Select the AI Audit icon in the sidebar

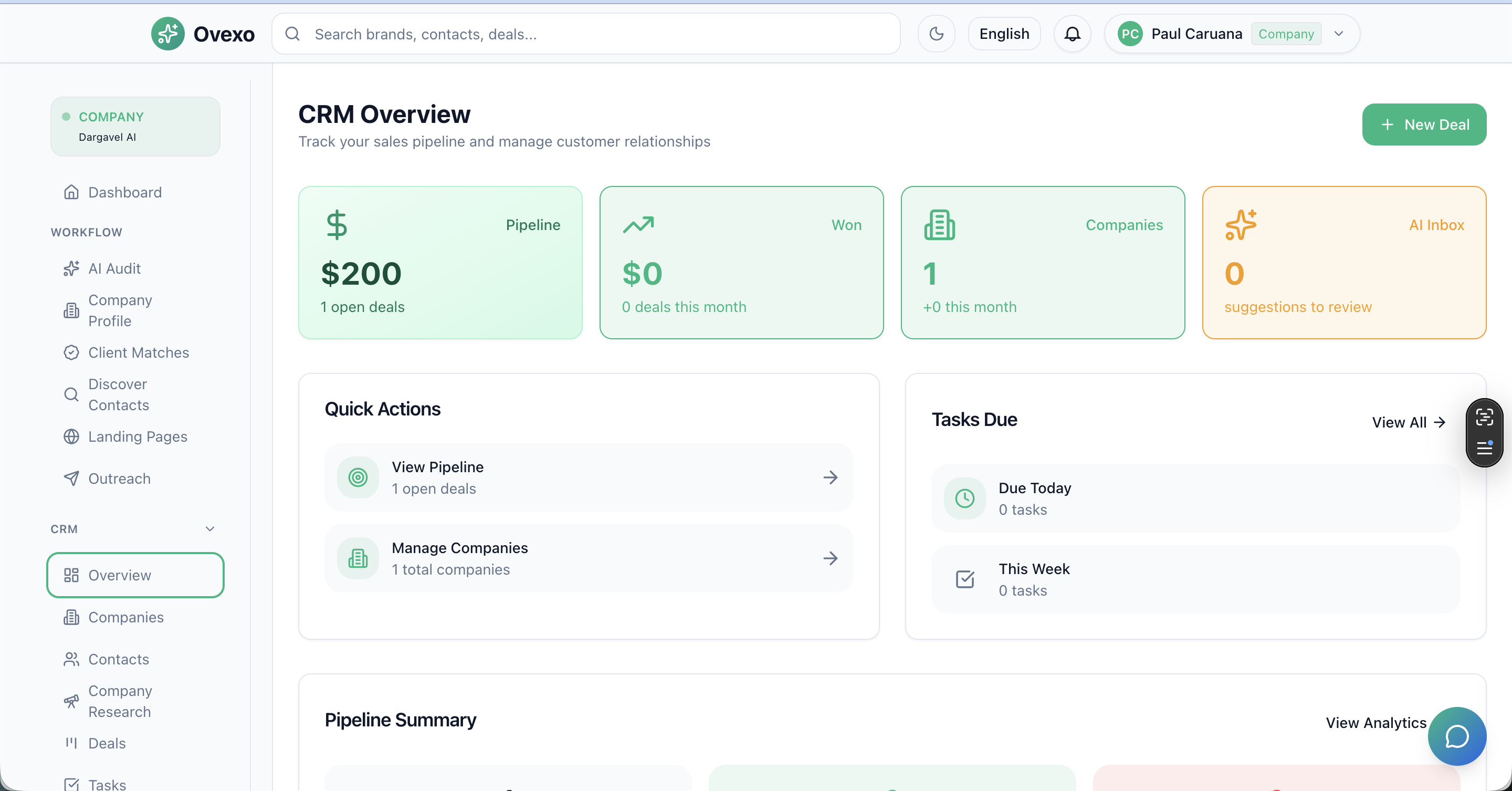(x=71, y=268)
